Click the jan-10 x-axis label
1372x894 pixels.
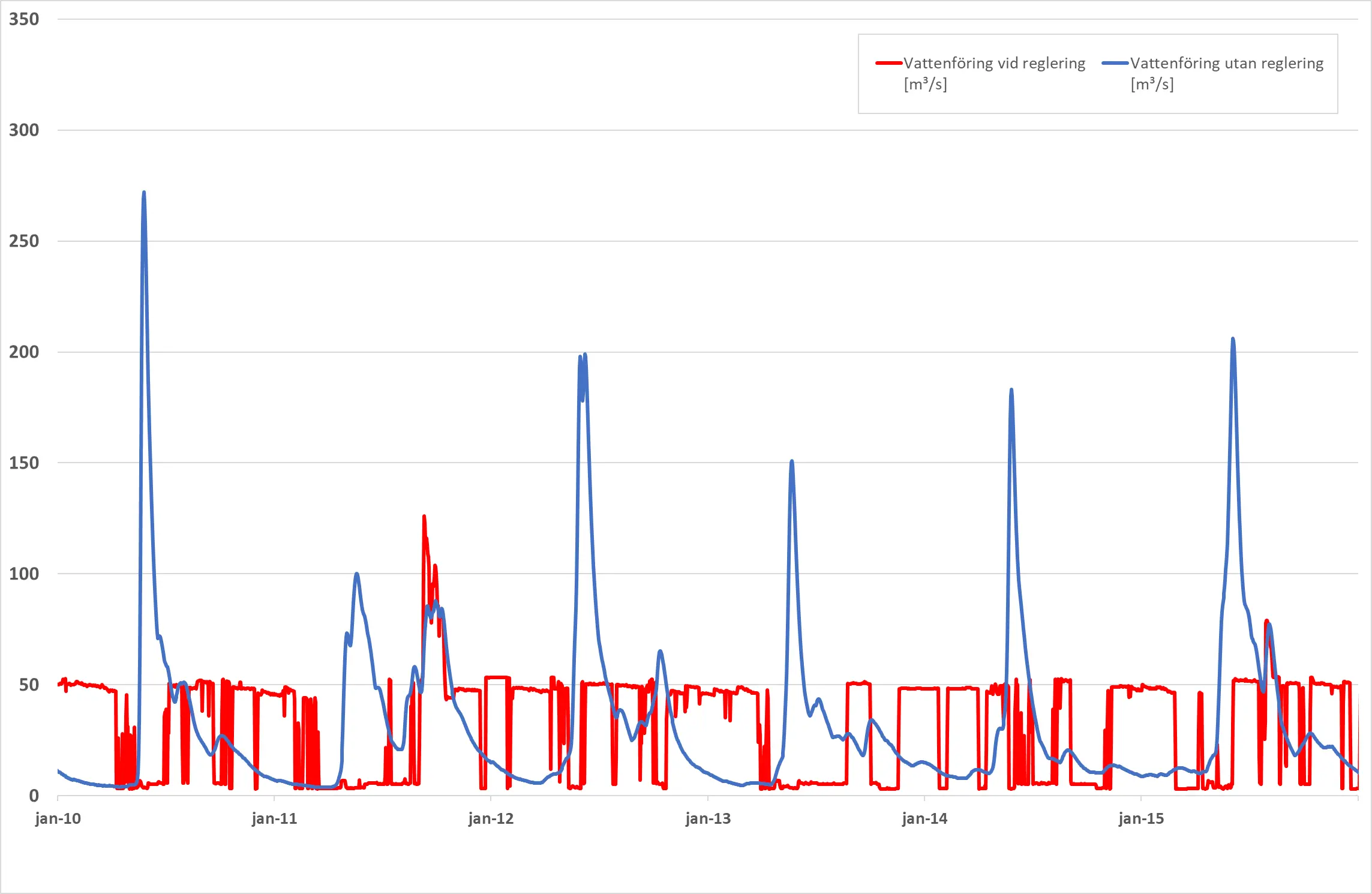point(58,819)
